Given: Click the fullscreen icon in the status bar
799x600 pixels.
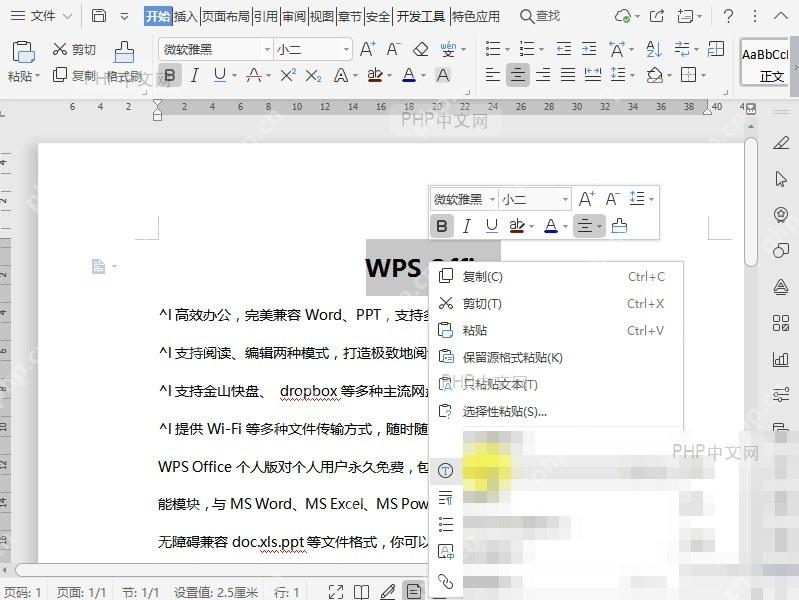Looking at the screenshot, I should tap(336, 592).
